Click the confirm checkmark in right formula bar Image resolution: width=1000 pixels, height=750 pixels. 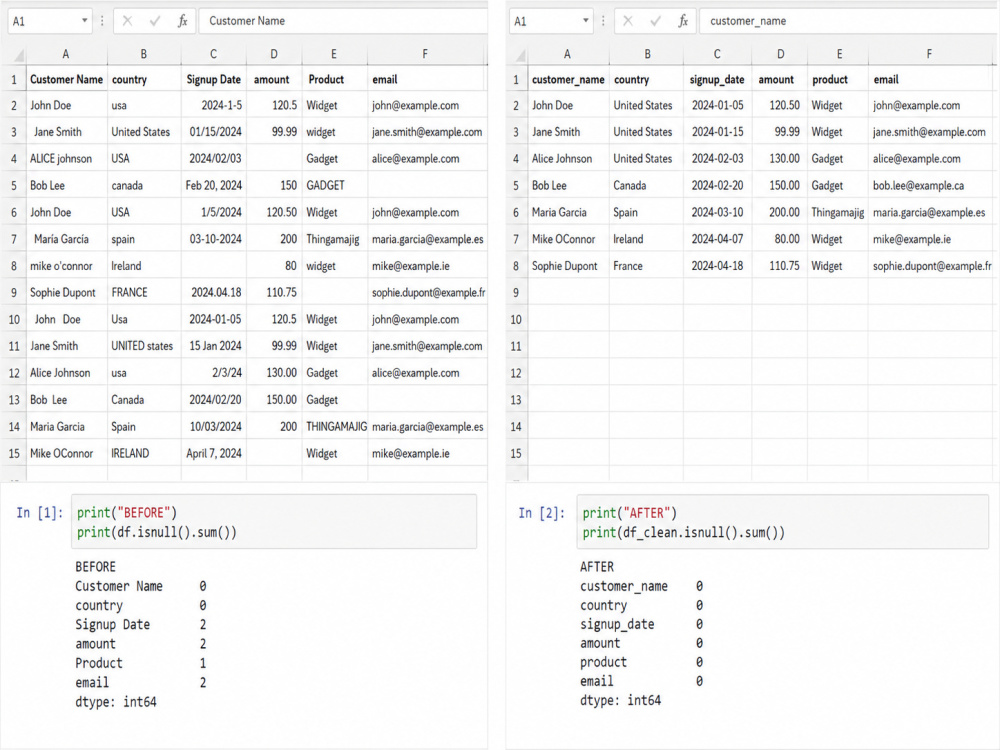pos(656,21)
